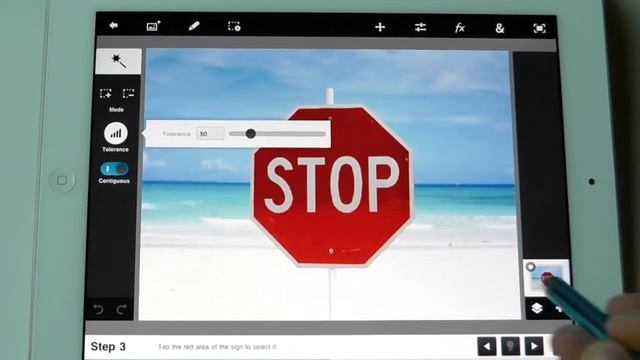Tap the back arrow icon
The image size is (640, 360).
113,25
